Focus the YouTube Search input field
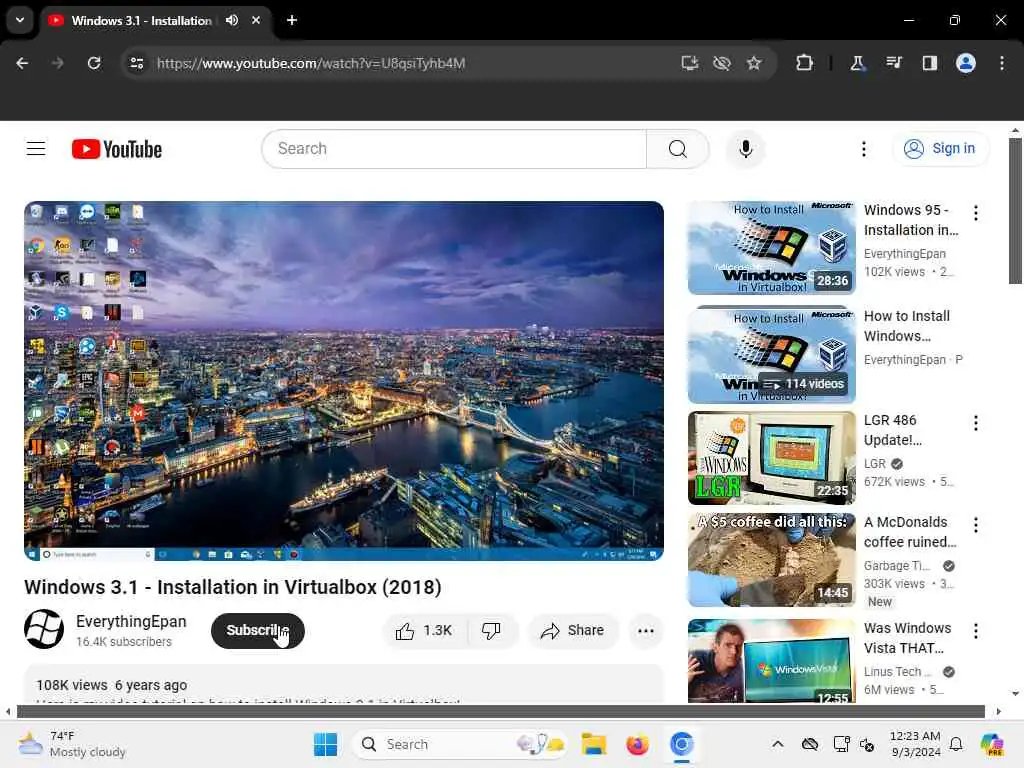The height and width of the screenshot is (768, 1024). tap(454, 149)
